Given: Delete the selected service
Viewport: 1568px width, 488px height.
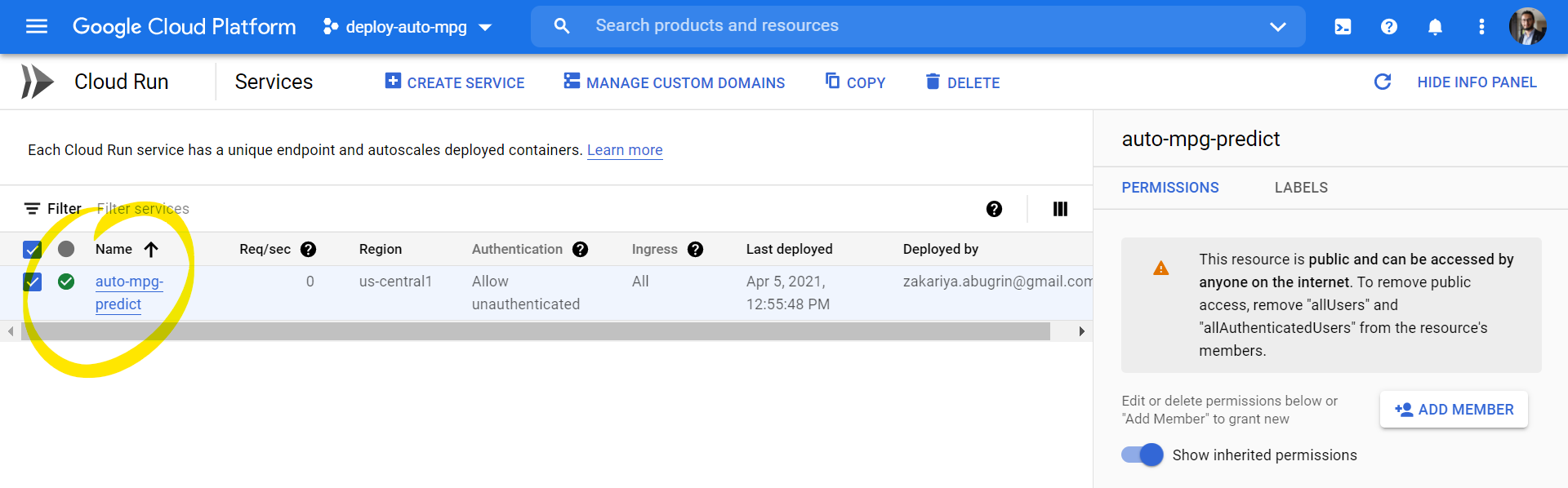Looking at the screenshot, I should (x=962, y=82).
